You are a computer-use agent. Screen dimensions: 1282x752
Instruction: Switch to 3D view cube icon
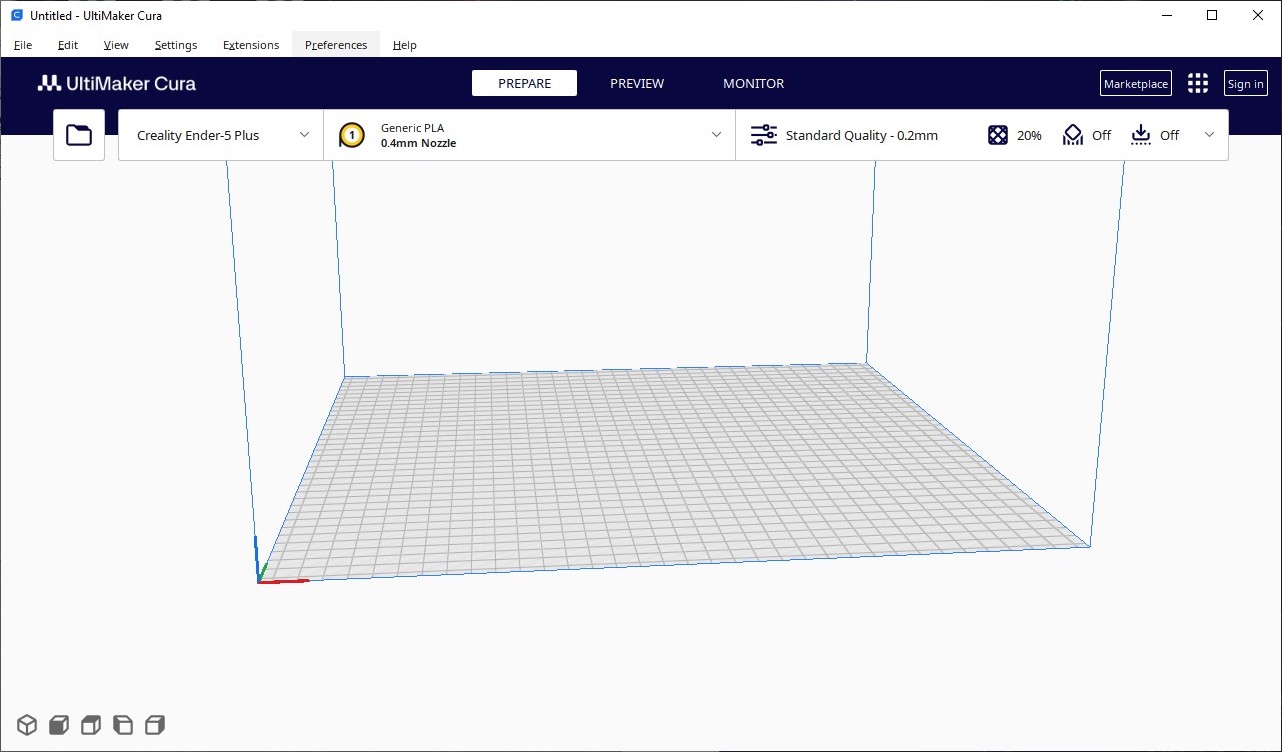pyautogui.click(x=26, y=725)
